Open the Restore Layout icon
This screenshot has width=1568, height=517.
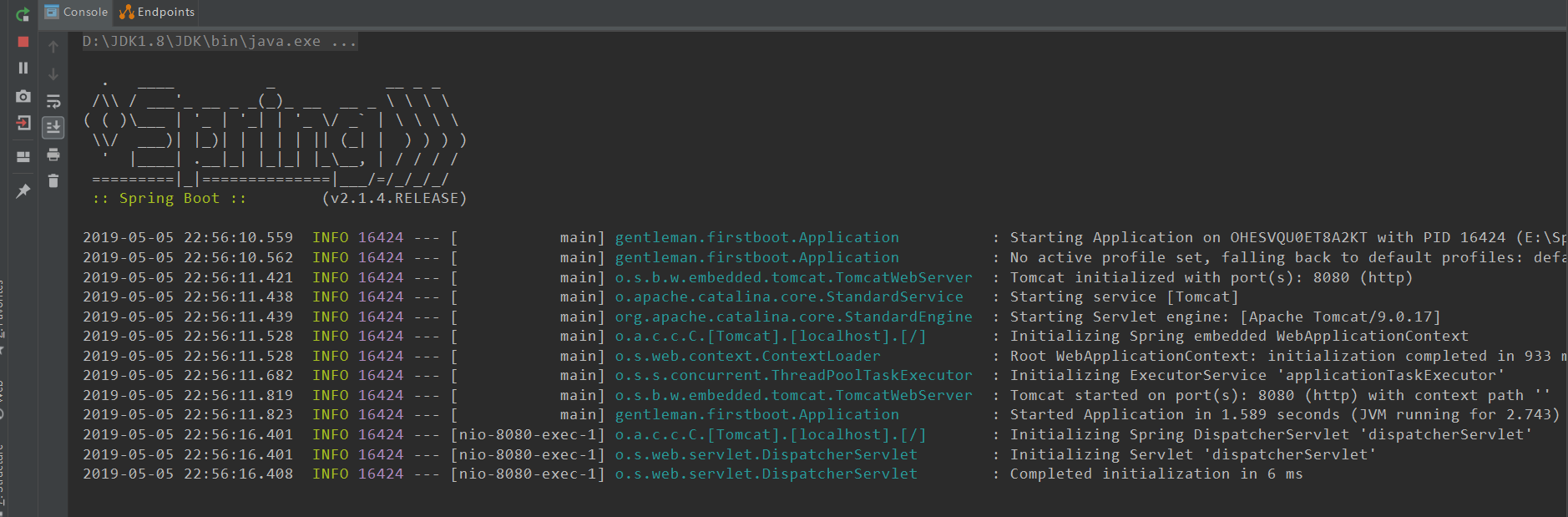tap(23, 156)
